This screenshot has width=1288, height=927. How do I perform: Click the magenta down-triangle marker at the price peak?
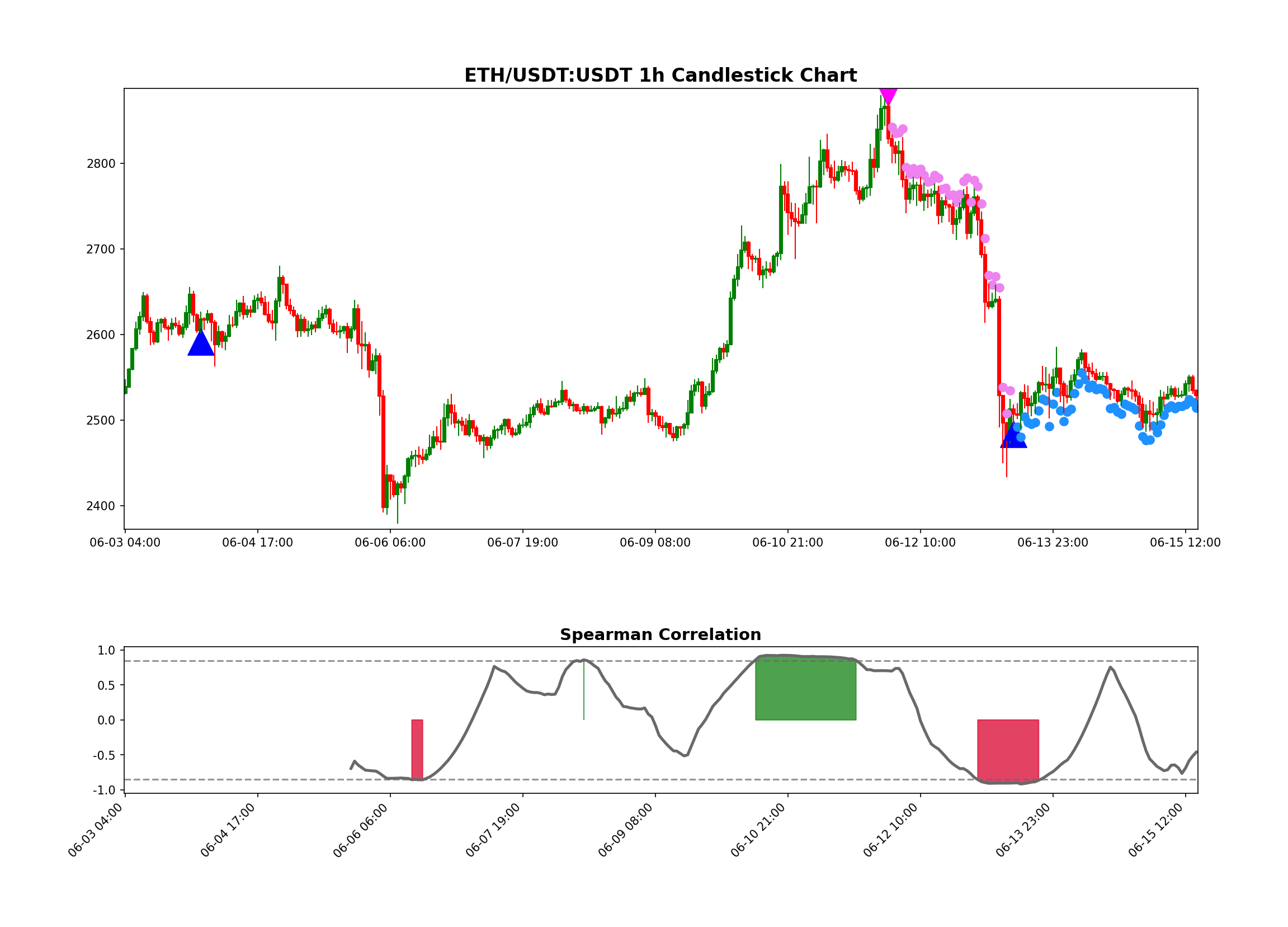point(888,97)
